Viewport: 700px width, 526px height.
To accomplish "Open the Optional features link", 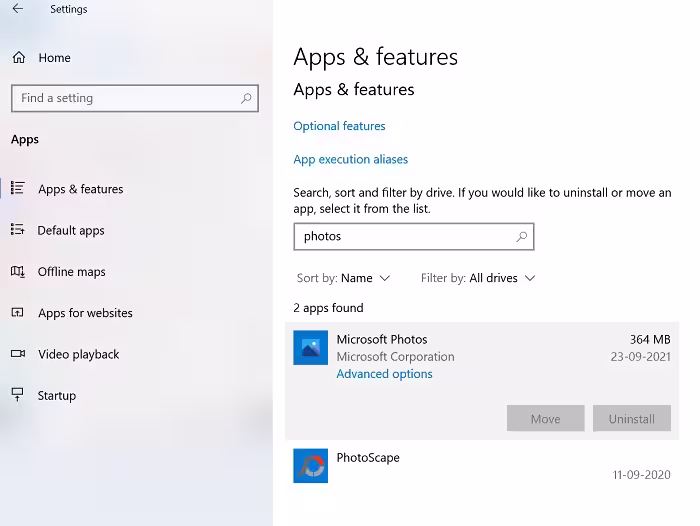I will pos(339,126).
